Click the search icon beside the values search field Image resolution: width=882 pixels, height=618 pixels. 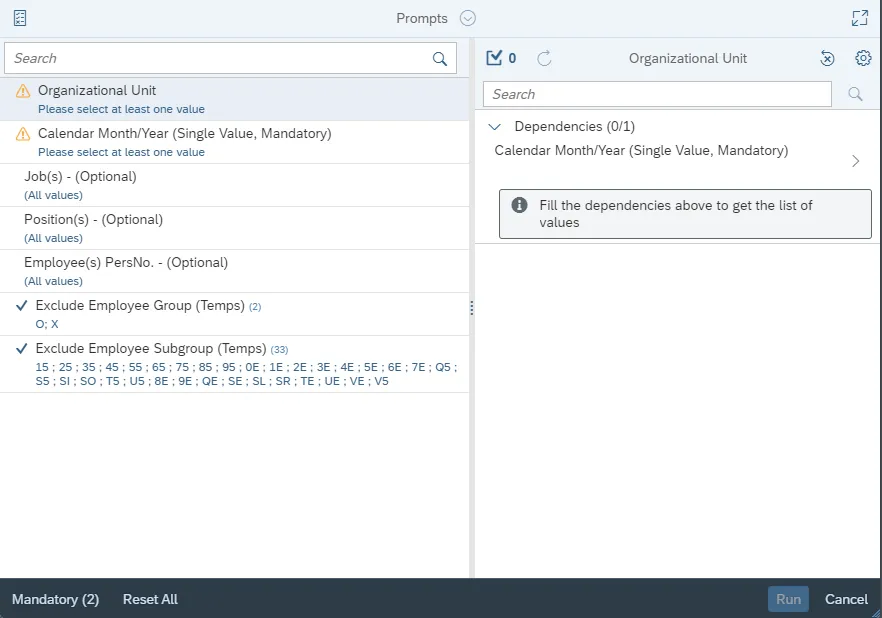pos(855,94)
